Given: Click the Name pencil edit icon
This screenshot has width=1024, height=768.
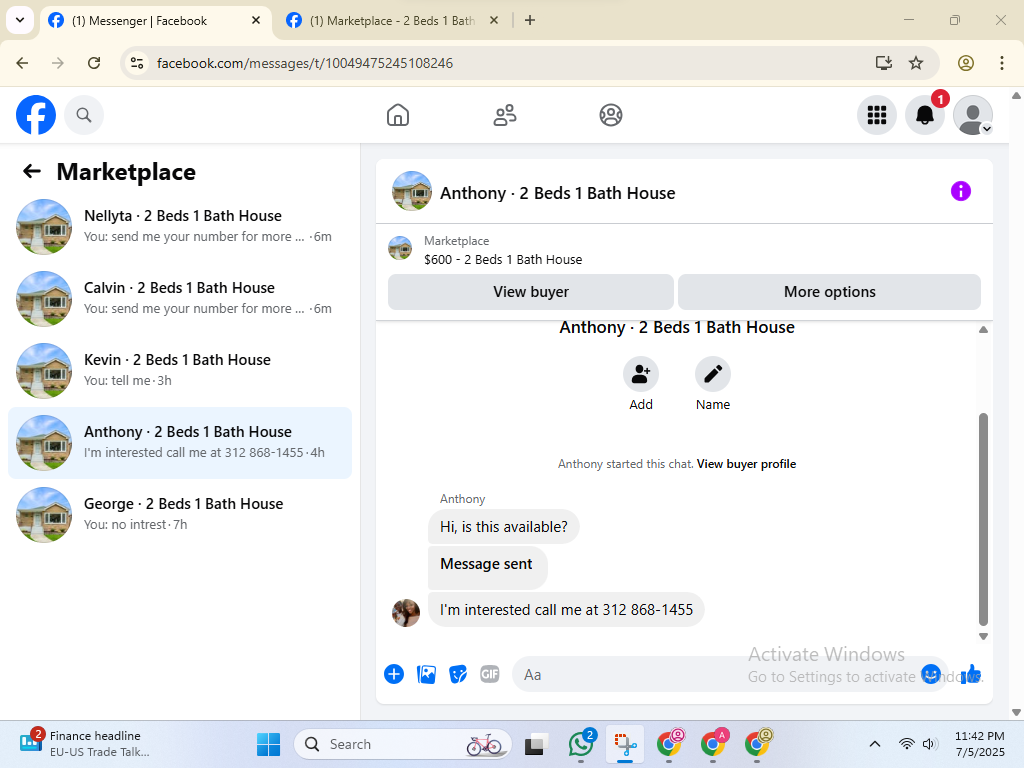Looking at the screenshot, I should click(x=712, y=374).
